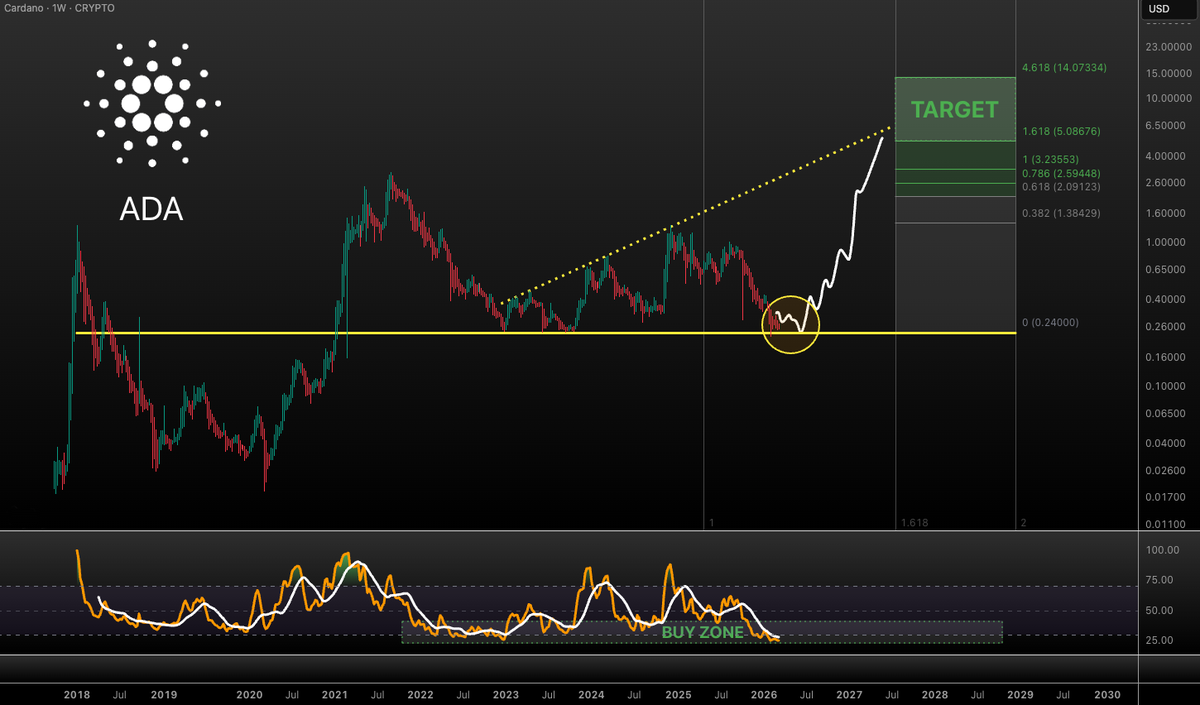Click 2028 on the time axis
This screenshot has width=1200, height=705.
(x=934, y=693)
